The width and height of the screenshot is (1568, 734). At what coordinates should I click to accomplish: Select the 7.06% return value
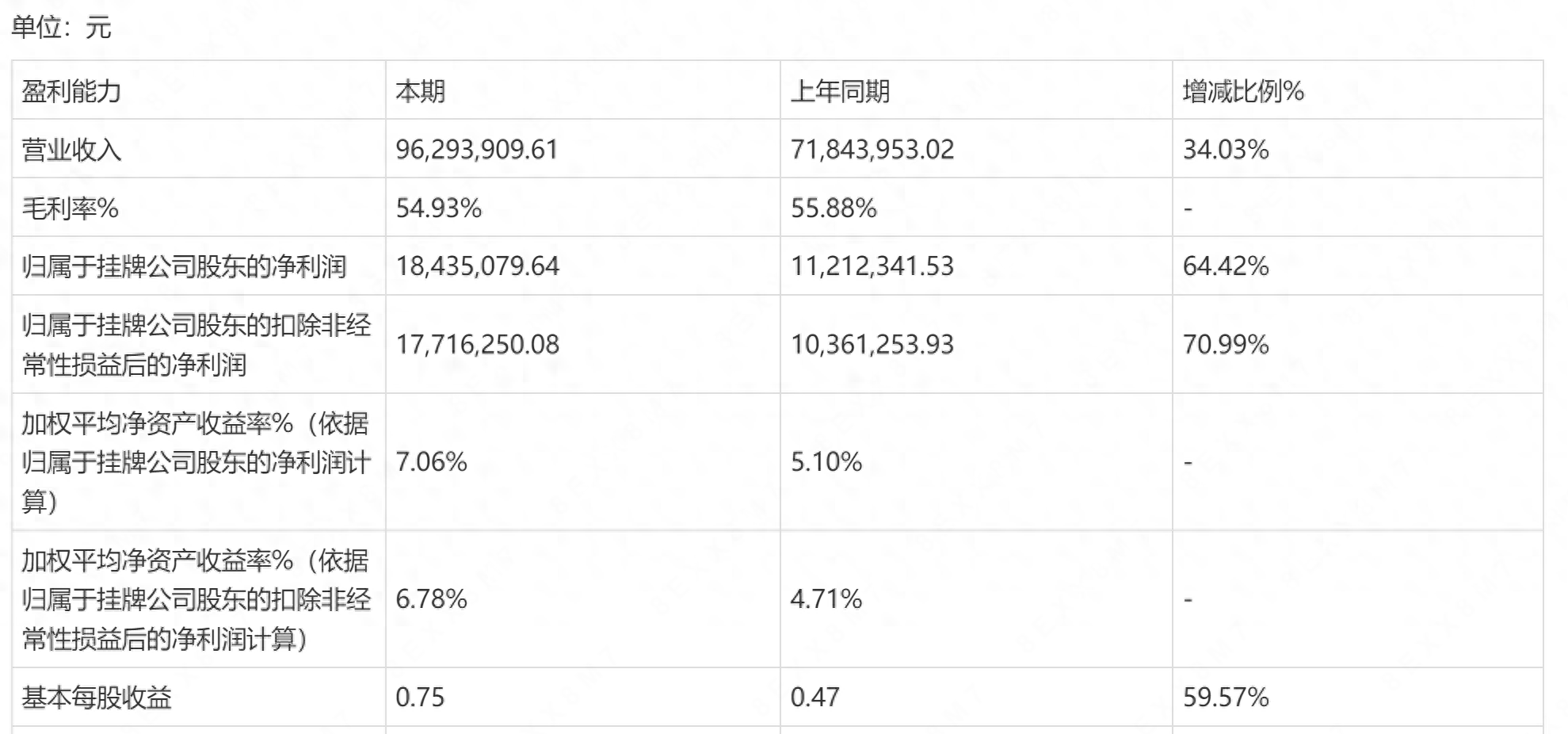coord(432,461)
